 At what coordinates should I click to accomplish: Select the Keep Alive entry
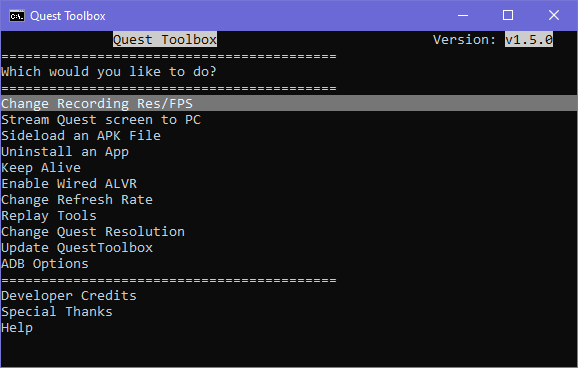(x=41, y=167)
